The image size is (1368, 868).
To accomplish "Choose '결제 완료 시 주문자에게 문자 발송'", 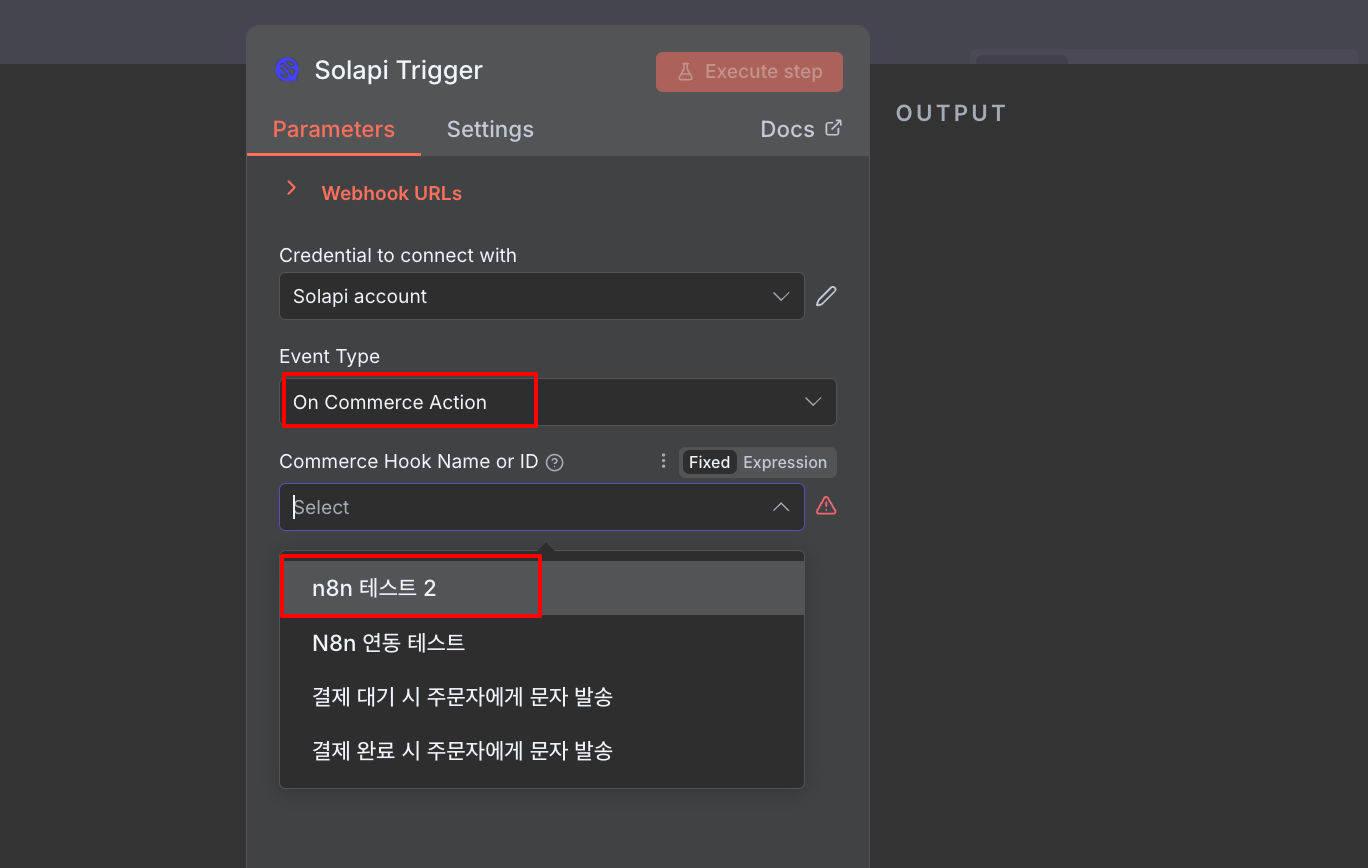I will [462, 750].
